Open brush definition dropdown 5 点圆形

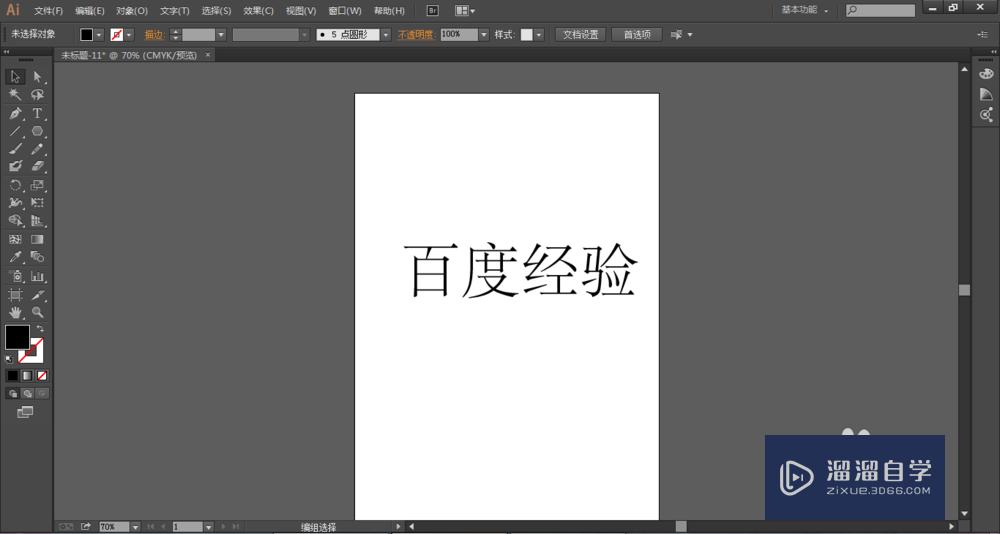coord(386,34)
